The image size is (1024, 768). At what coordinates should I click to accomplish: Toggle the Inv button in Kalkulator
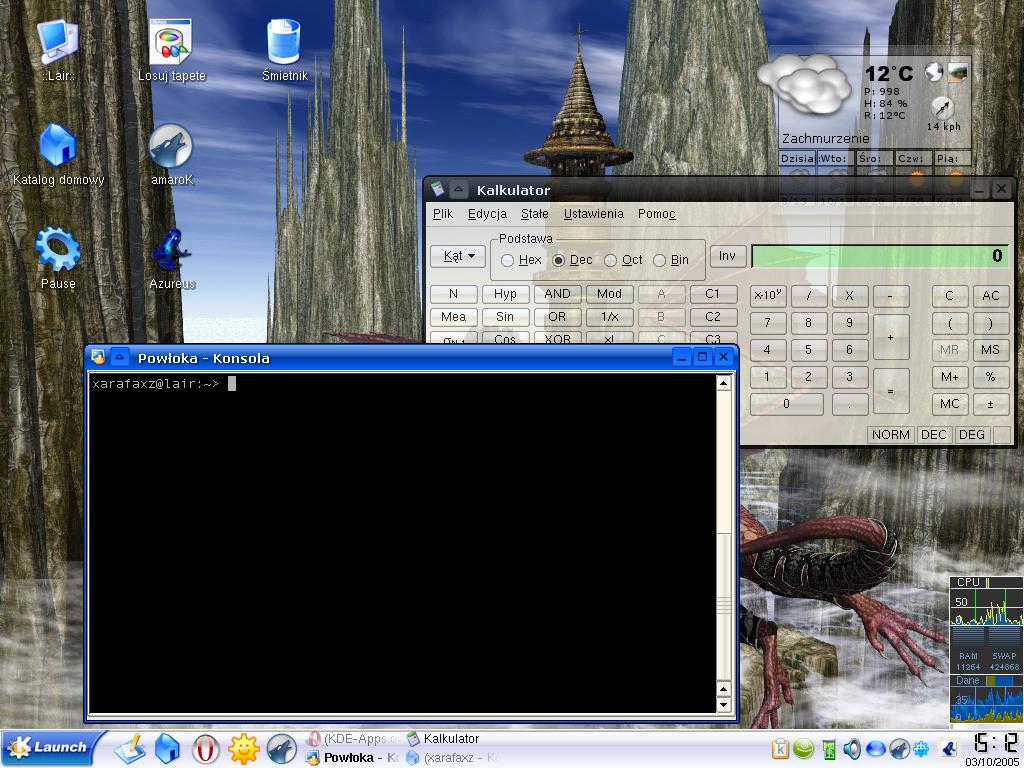[728, 255]
